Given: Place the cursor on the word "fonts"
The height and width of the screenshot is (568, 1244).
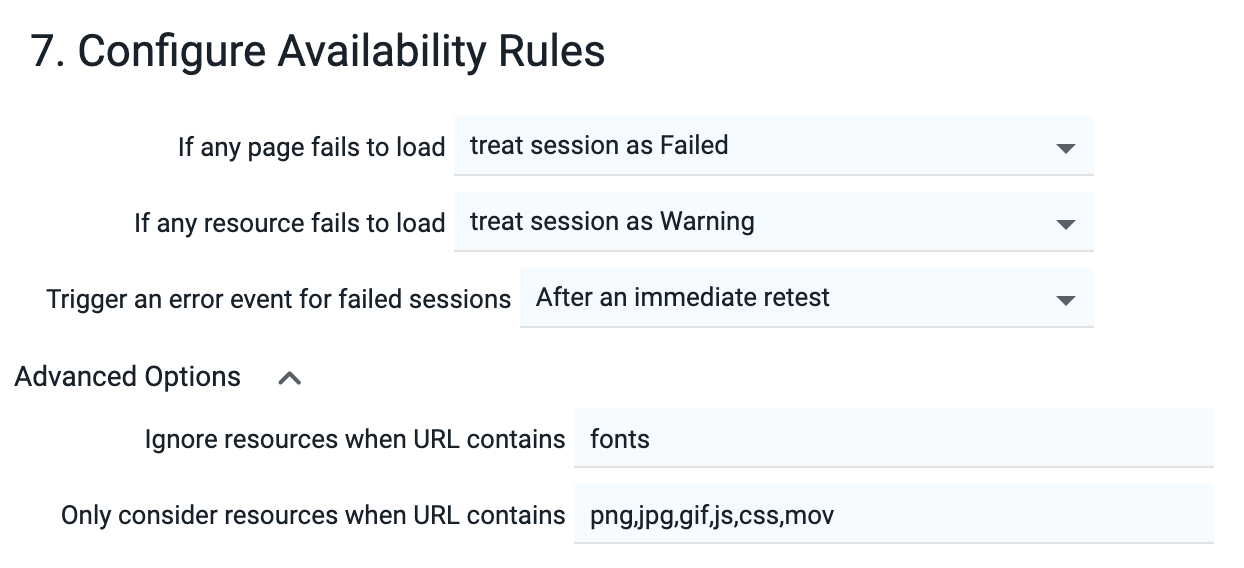Looking at the screenshot, I should [x=620, y=439].
